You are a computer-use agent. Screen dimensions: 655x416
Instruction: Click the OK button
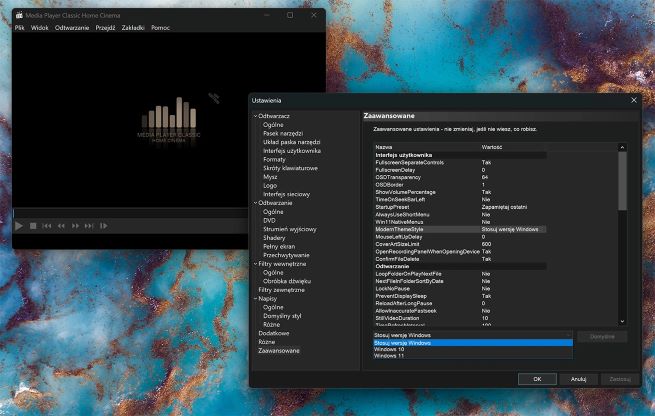tap(537, 379)
